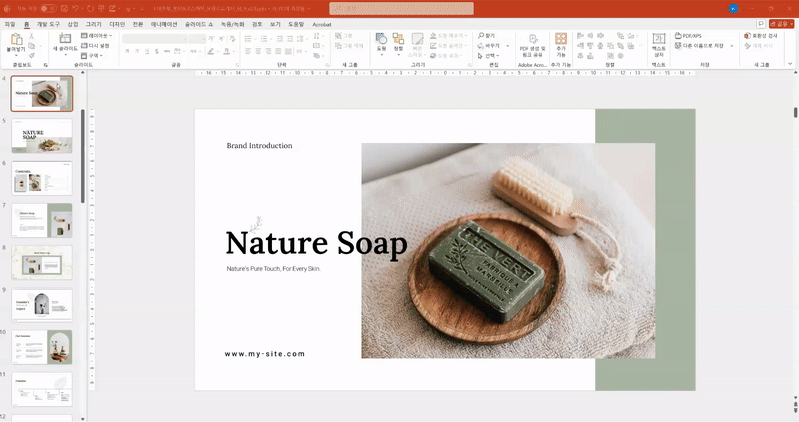Image resolution: width=799 pixels, height=422 pixels.
Task: Click the Reset (다시 설정) button
Action: pyautogui.click(x=95, y=46)
